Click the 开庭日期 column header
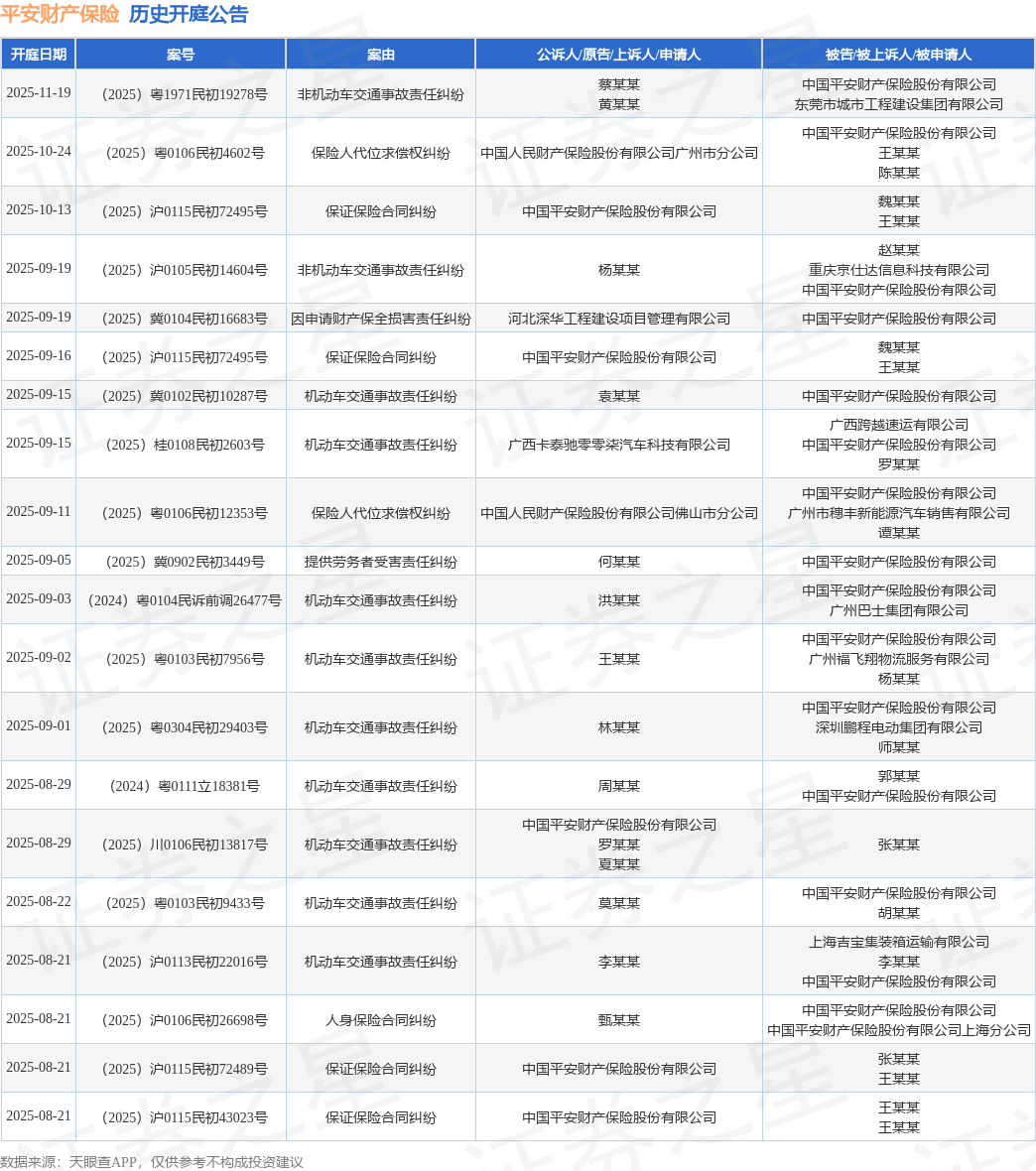The width and height of the screenshot is (1036, 1171). tap(38, 55)
